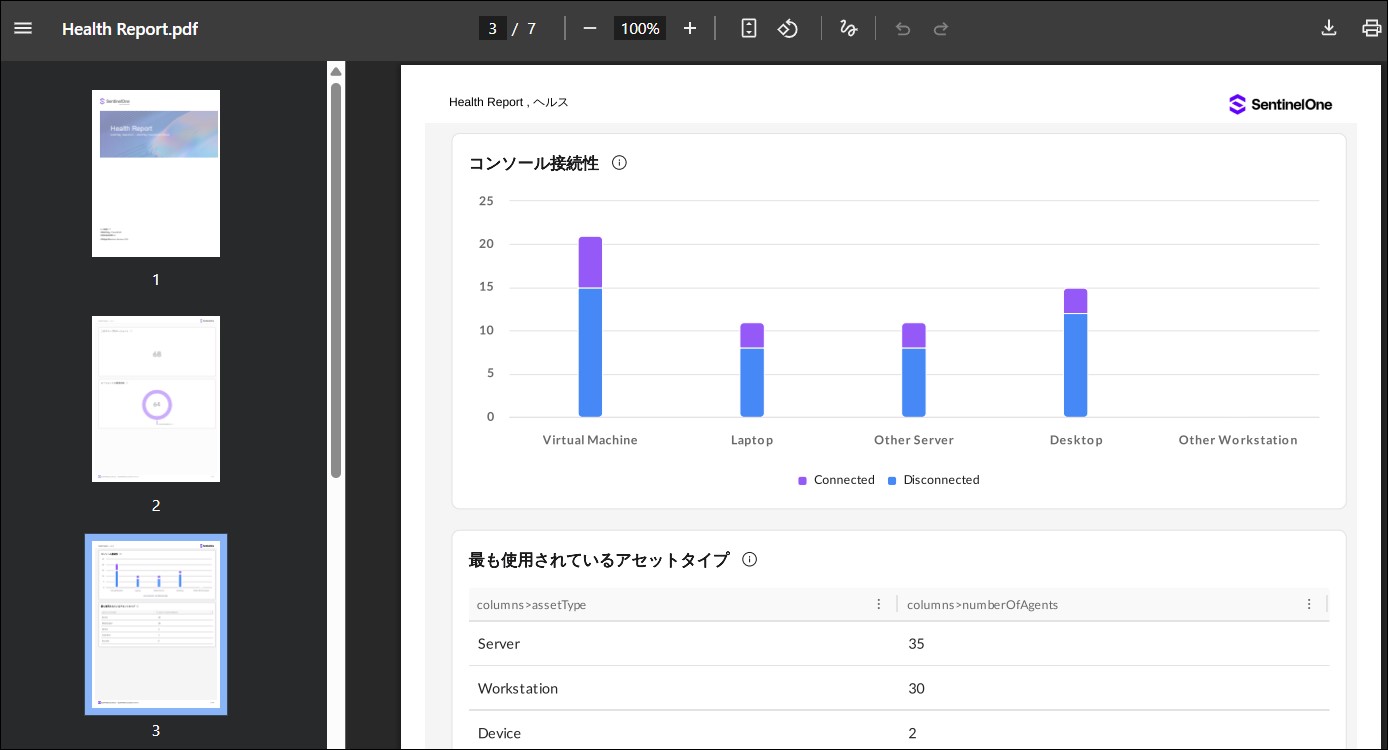The width and height of the screenshot is (1388, 750).
Task: Rotate the document counterclockwise
Action: coord(788,28)
